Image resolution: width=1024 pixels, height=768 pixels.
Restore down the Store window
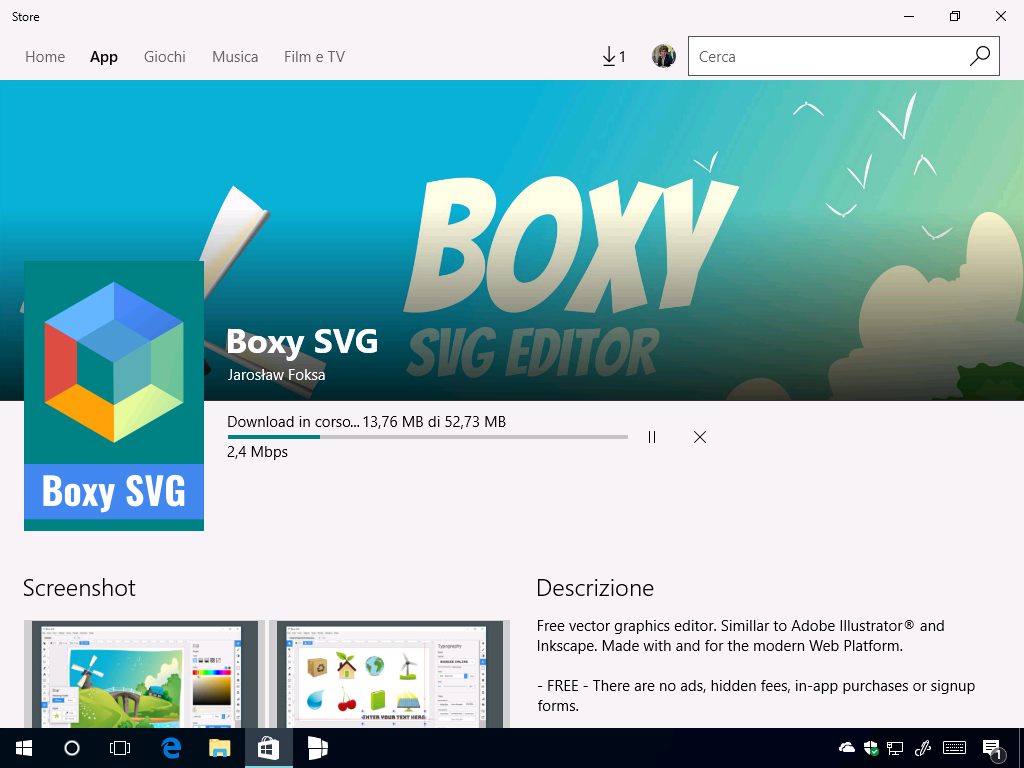click(955, 16)
